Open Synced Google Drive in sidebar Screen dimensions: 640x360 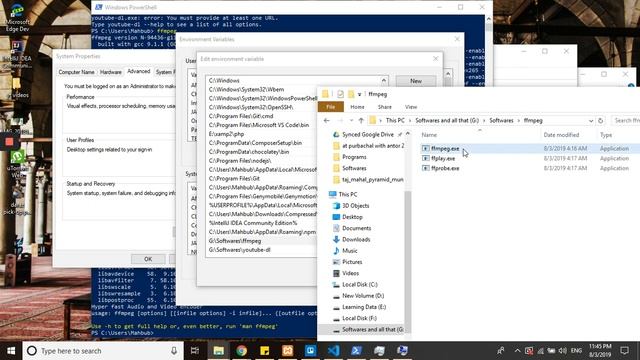pos(367,134)
